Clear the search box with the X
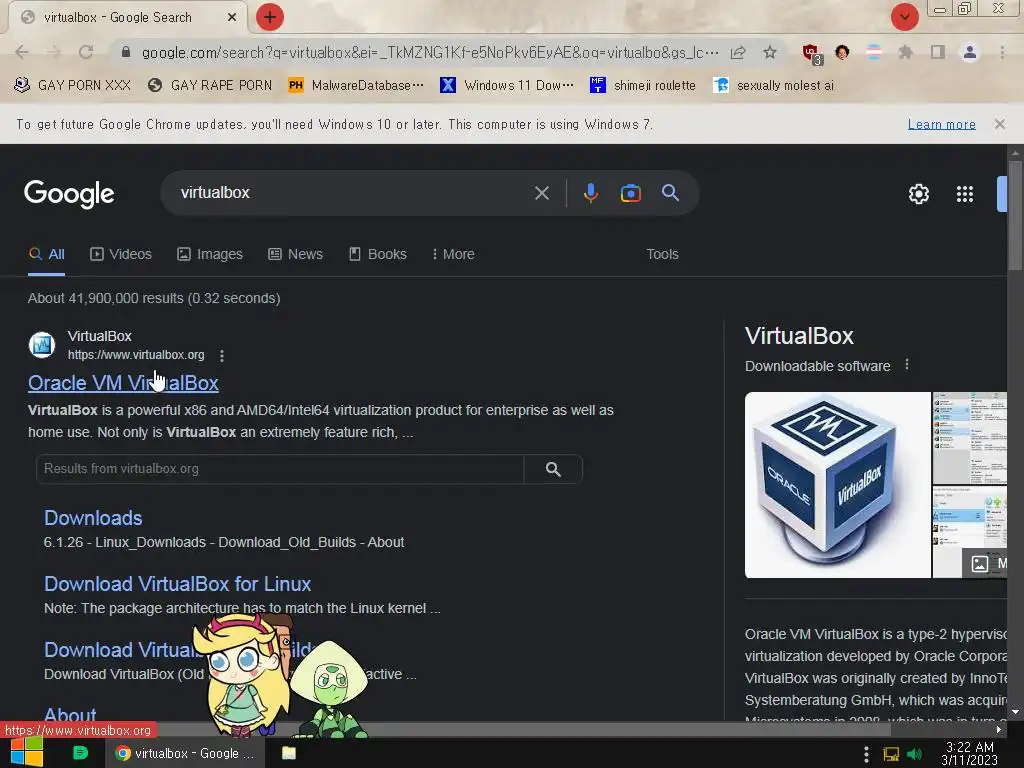 (541, 193)
